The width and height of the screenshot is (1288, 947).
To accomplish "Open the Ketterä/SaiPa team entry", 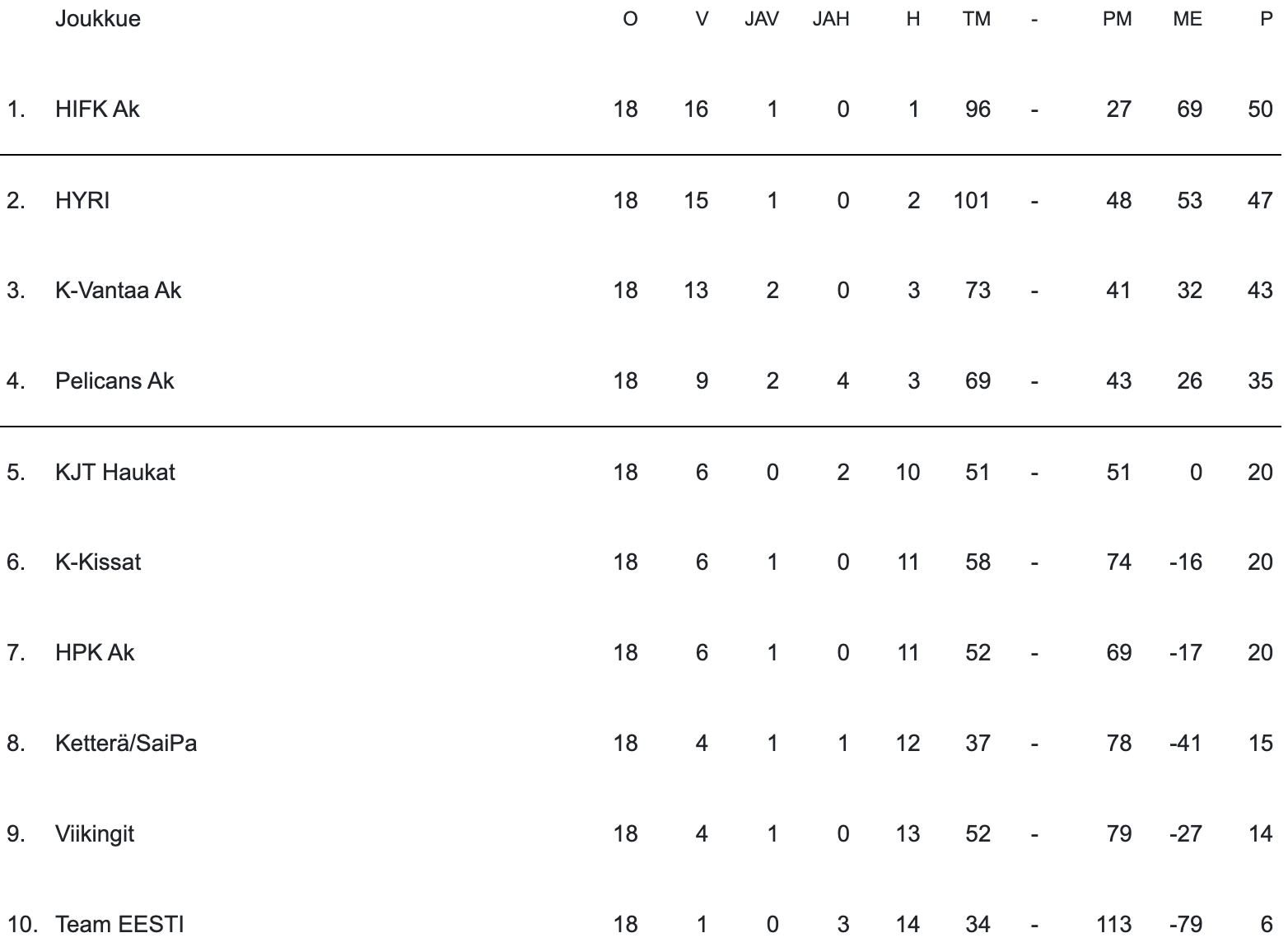I will (x=126, y=743).
